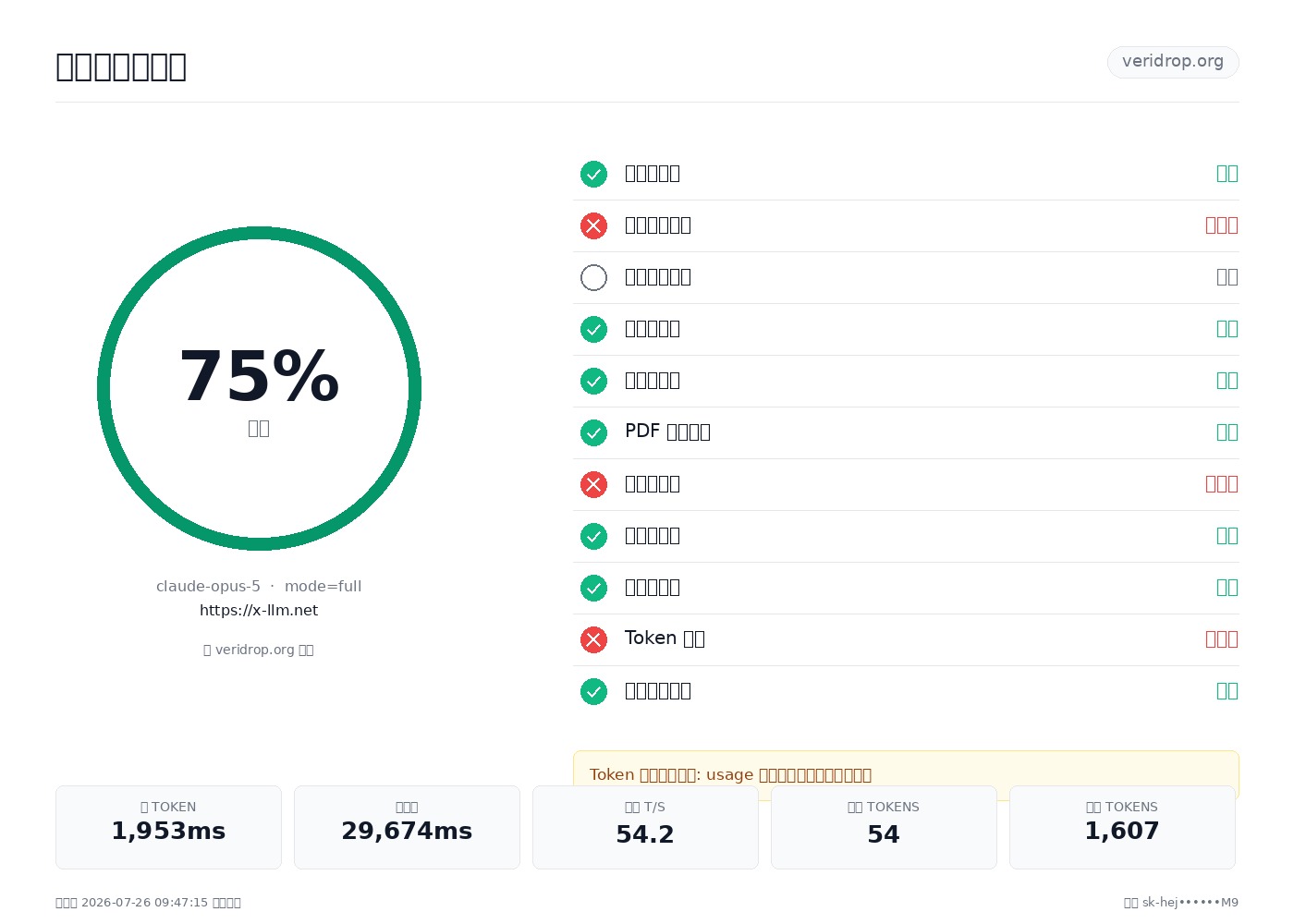Click the 75% circular score ring
1294x924 pixels.
(259, 388)
